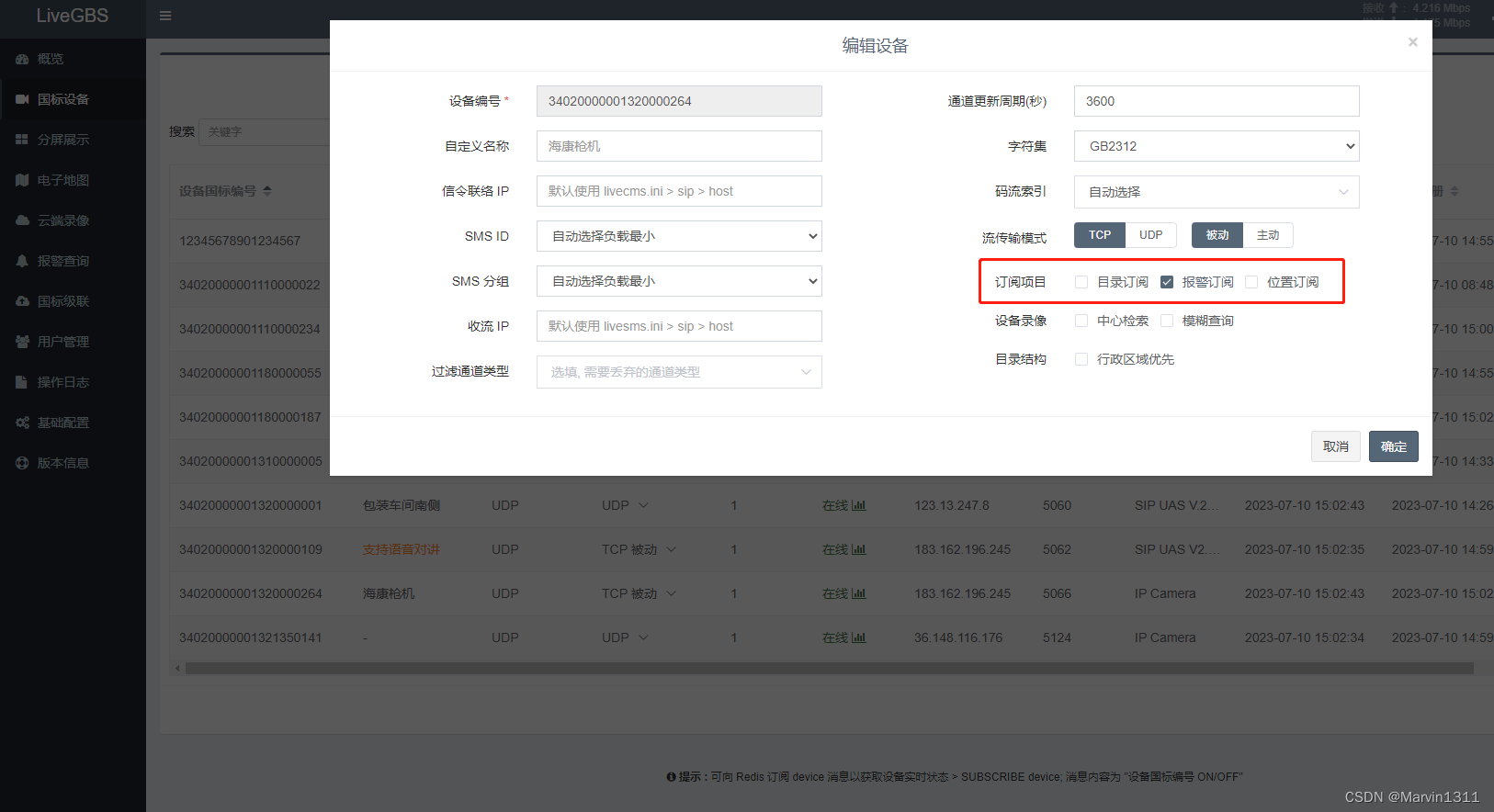Click 在线 status link in row 34020000001320000109
1494x812 pixels.
835,549
